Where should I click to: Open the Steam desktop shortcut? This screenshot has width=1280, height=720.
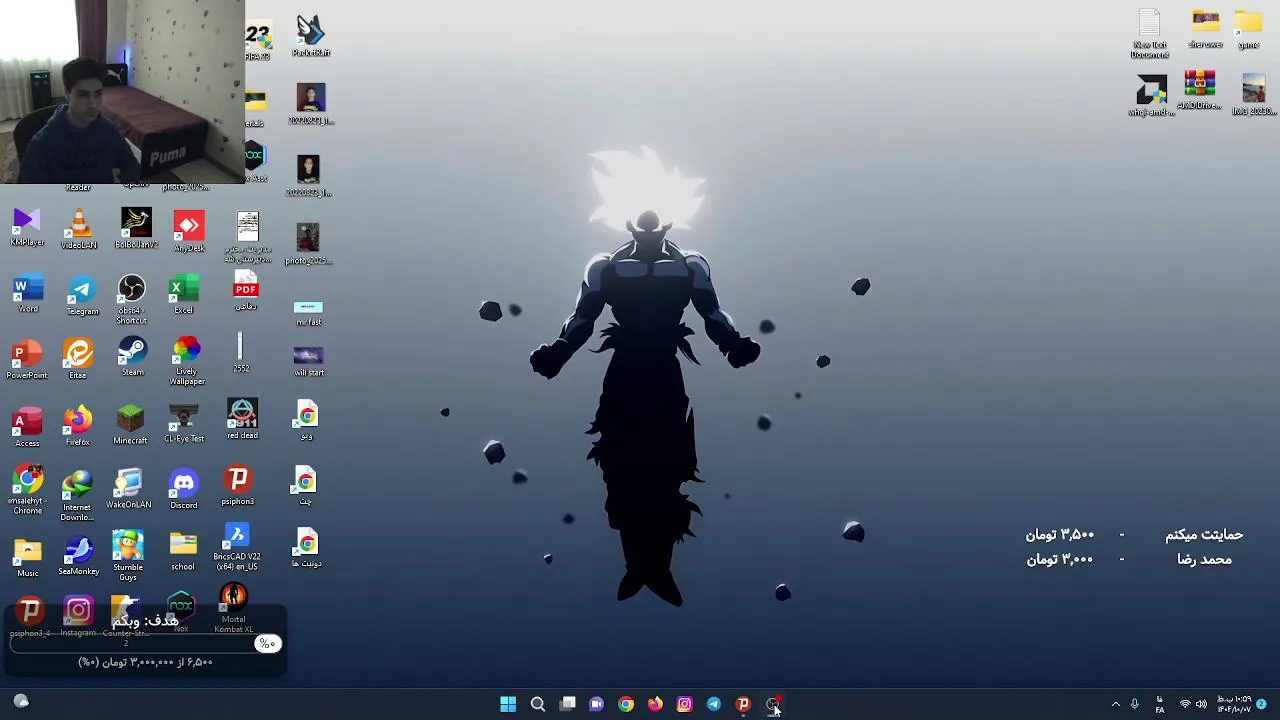click(132, 357)
